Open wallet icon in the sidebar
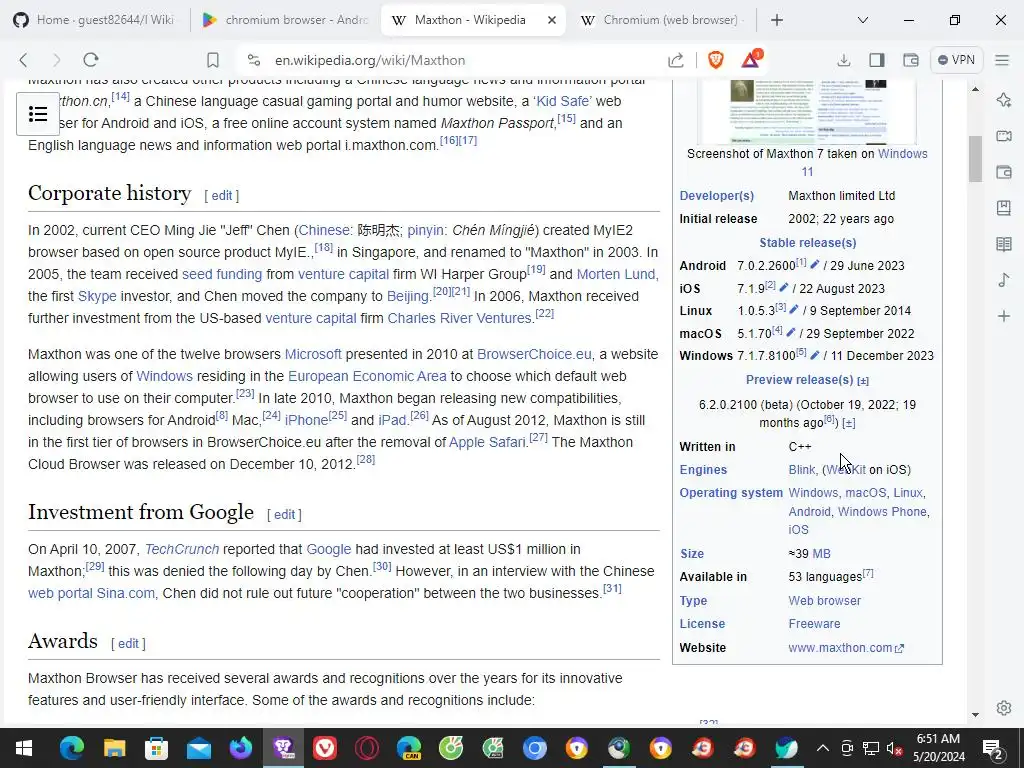The height and width of the screenshot is (768, 1024). 1004,172
